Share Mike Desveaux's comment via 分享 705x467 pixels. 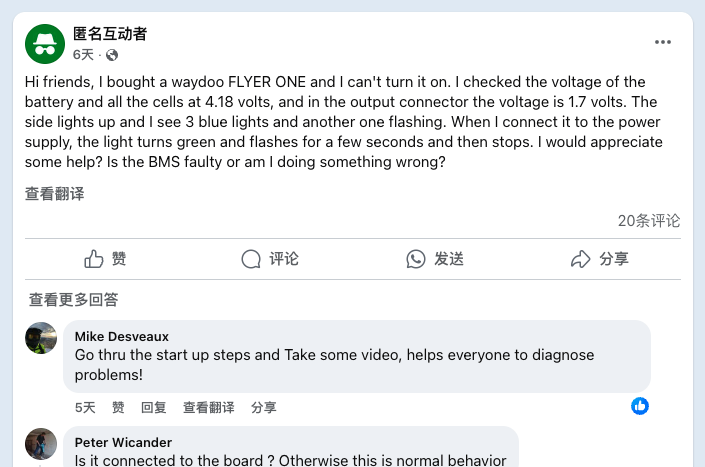pyautogui.click(x=263, y=408)
